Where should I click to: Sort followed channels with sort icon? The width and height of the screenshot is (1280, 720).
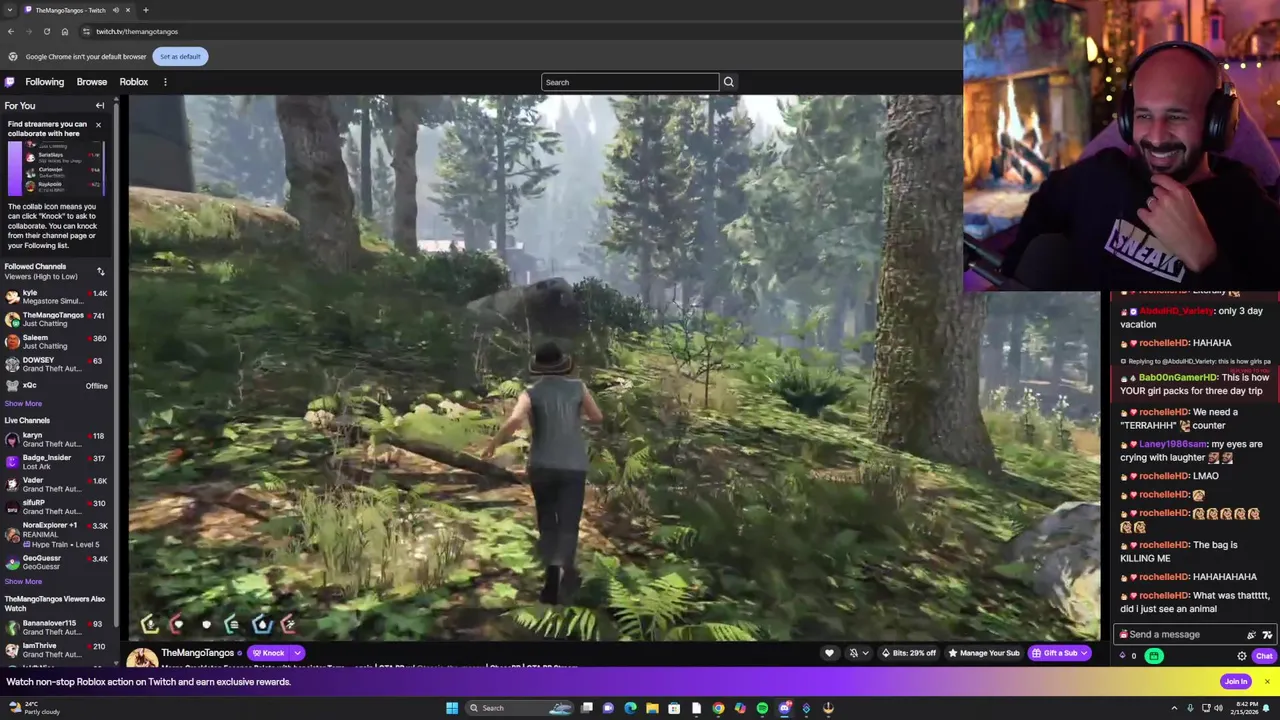coord(100,272)
